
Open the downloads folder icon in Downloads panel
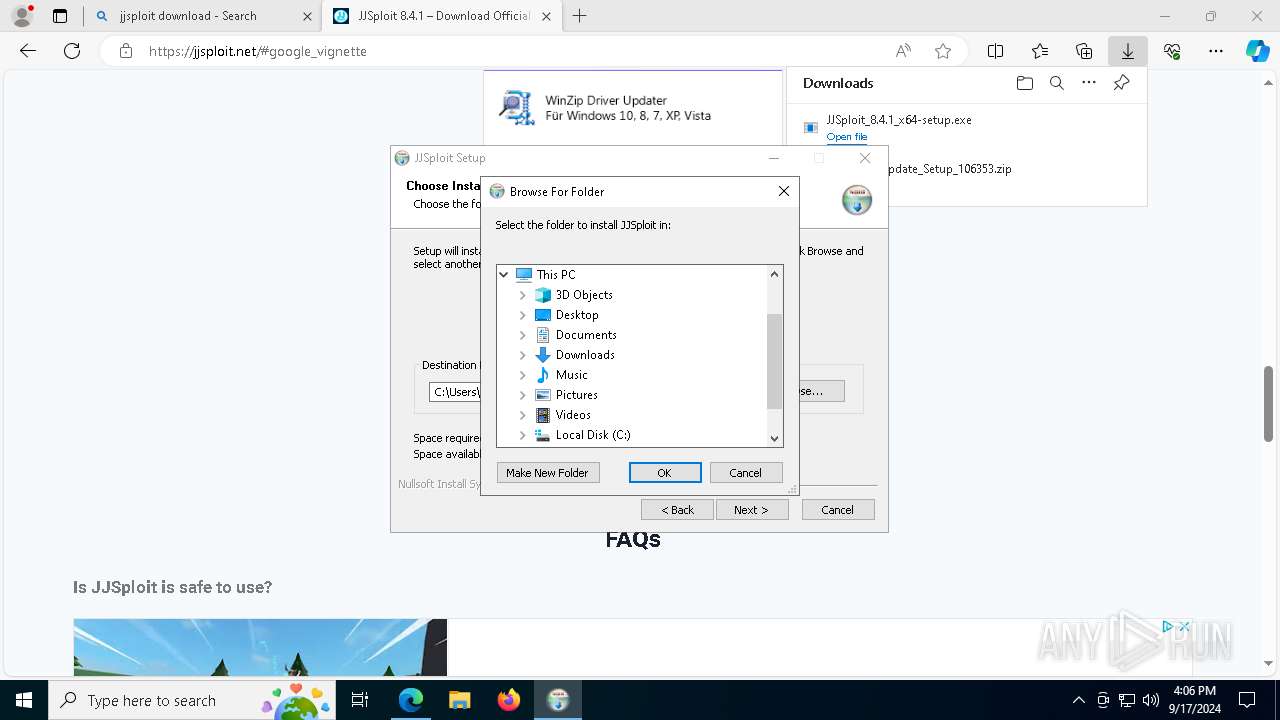click(1024, 83)
